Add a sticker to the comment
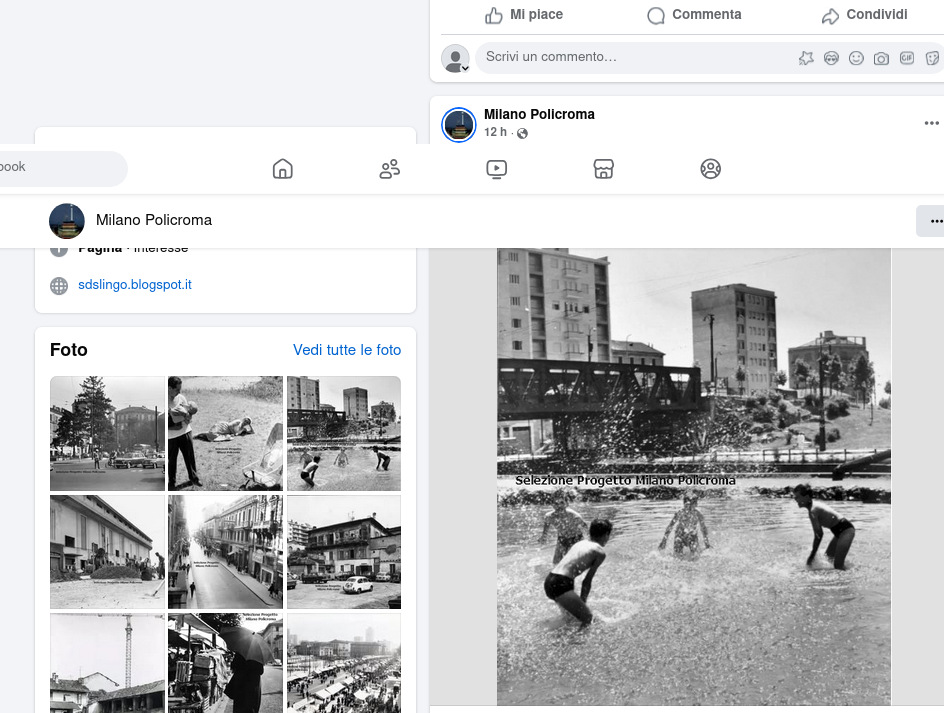 pyautogui.click(x=932, y=58)
